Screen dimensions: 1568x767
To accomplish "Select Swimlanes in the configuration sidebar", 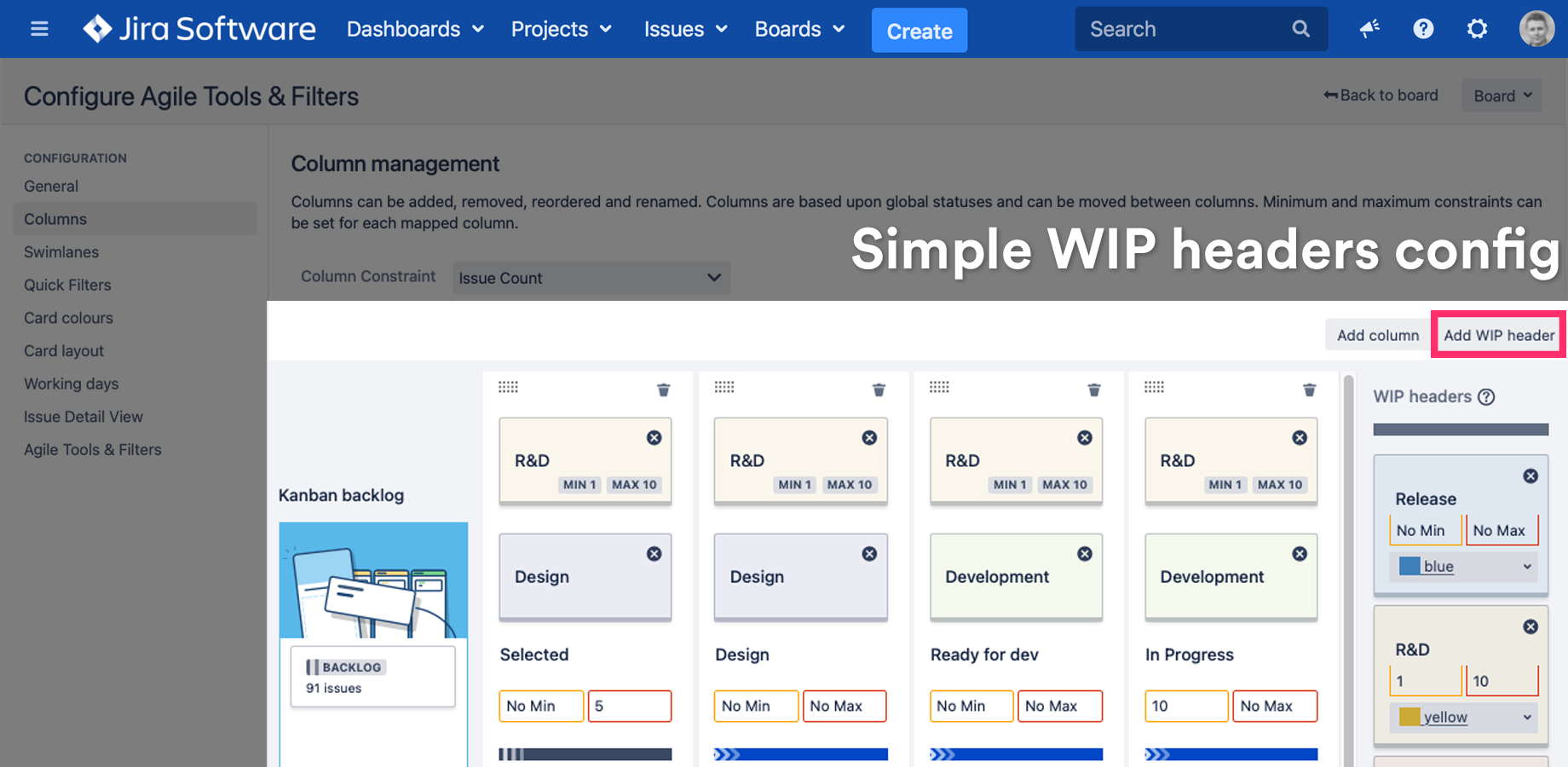I will pos(61,252).
